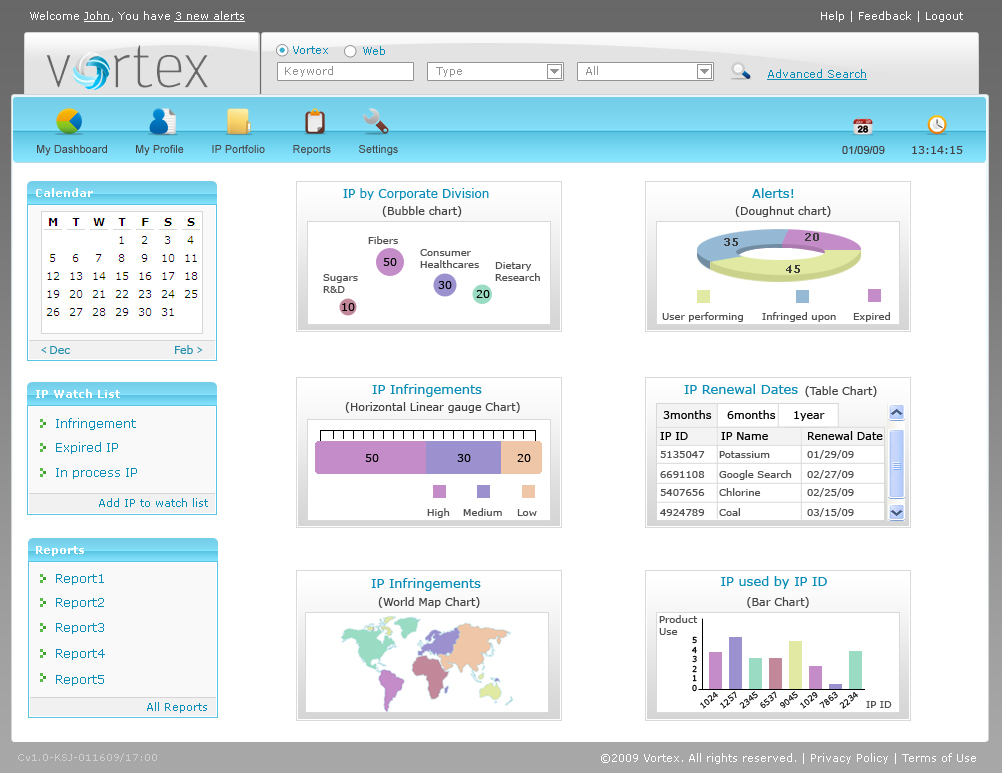Click the search magnifier icon
Screen dimensions: 1002x773
(739, 71)
